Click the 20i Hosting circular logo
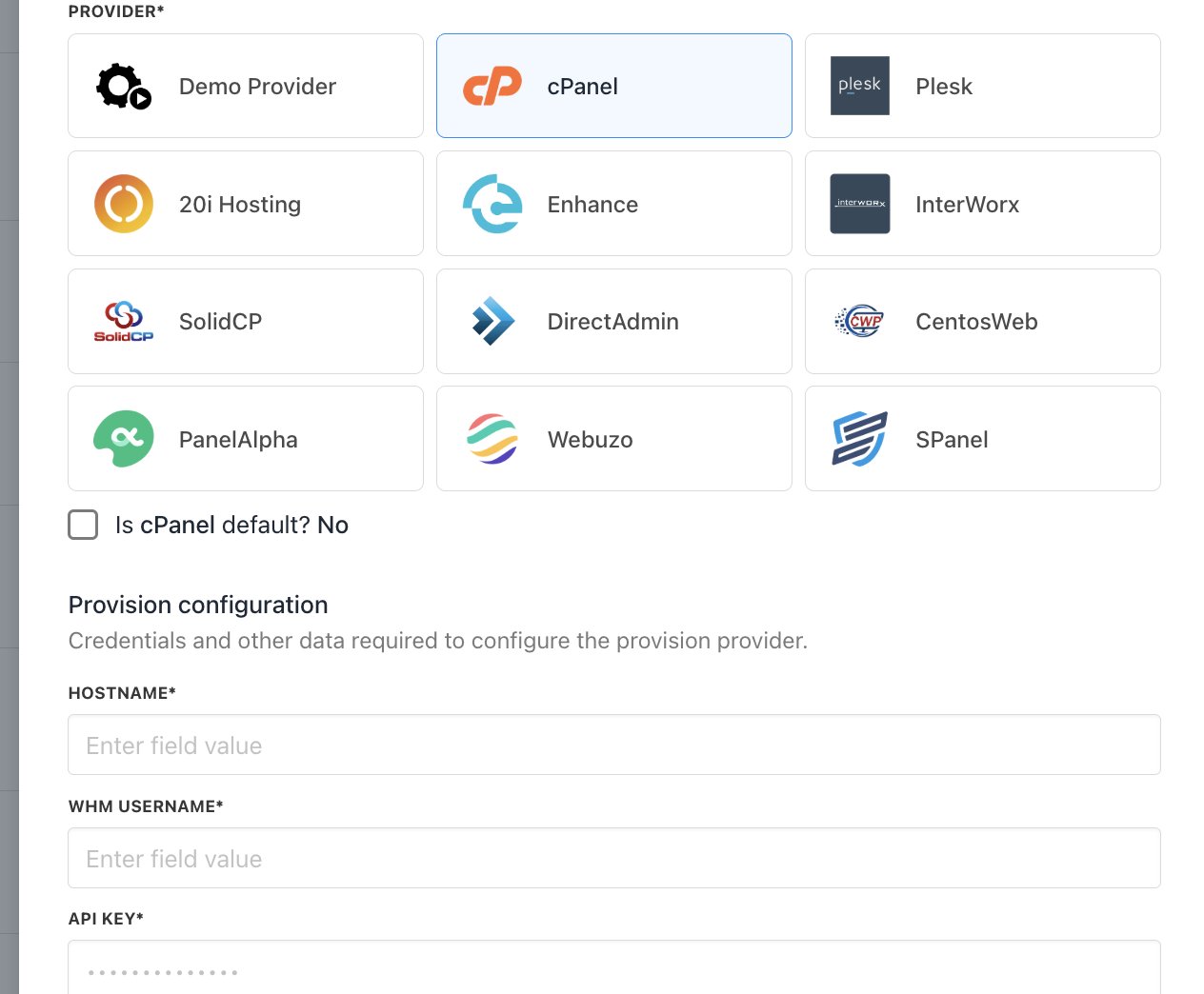Screen dimensions: 1204x994 point(124,204)
